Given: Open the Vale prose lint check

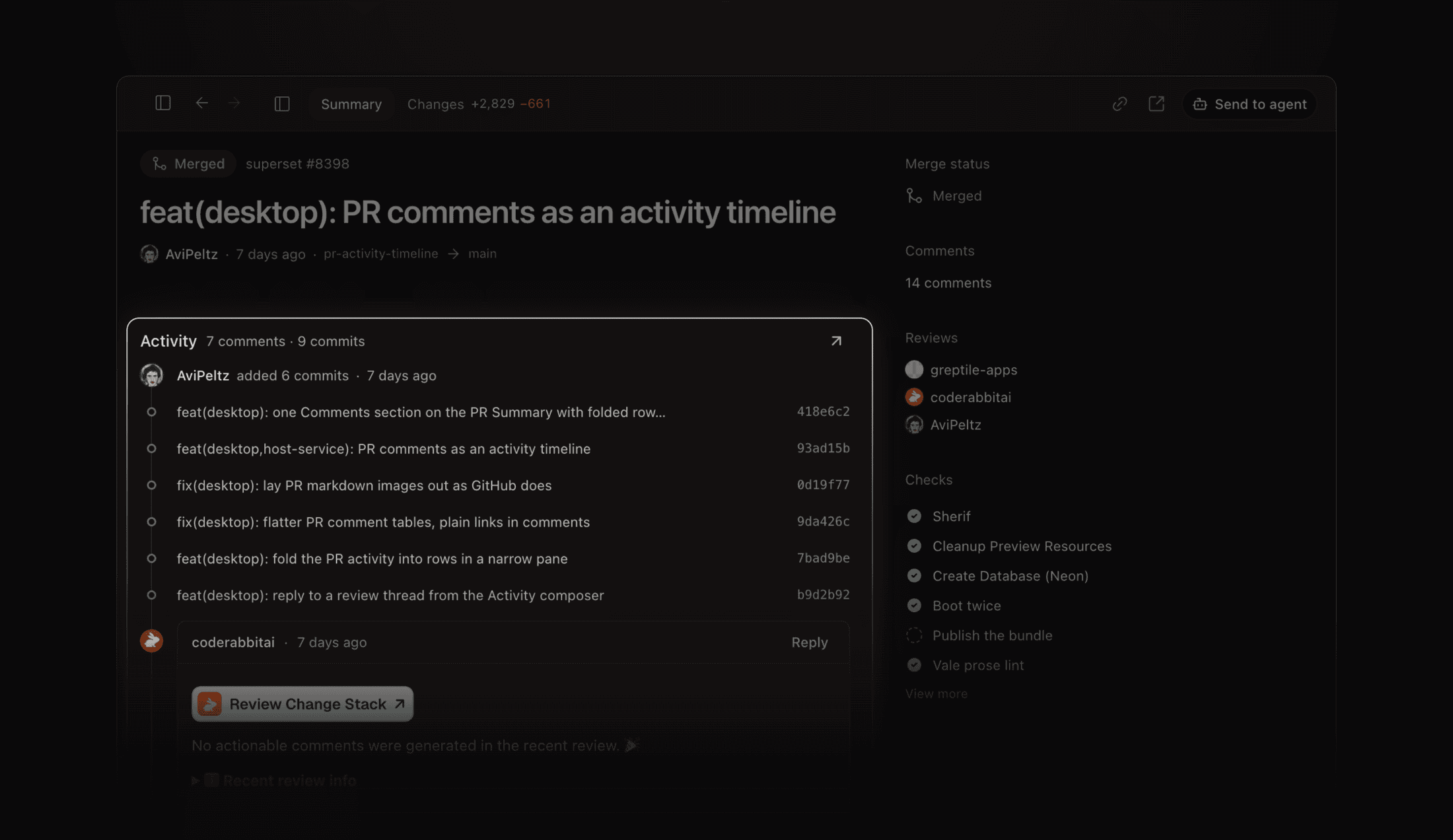Looking at the screenshot, I should pos(965,665).
